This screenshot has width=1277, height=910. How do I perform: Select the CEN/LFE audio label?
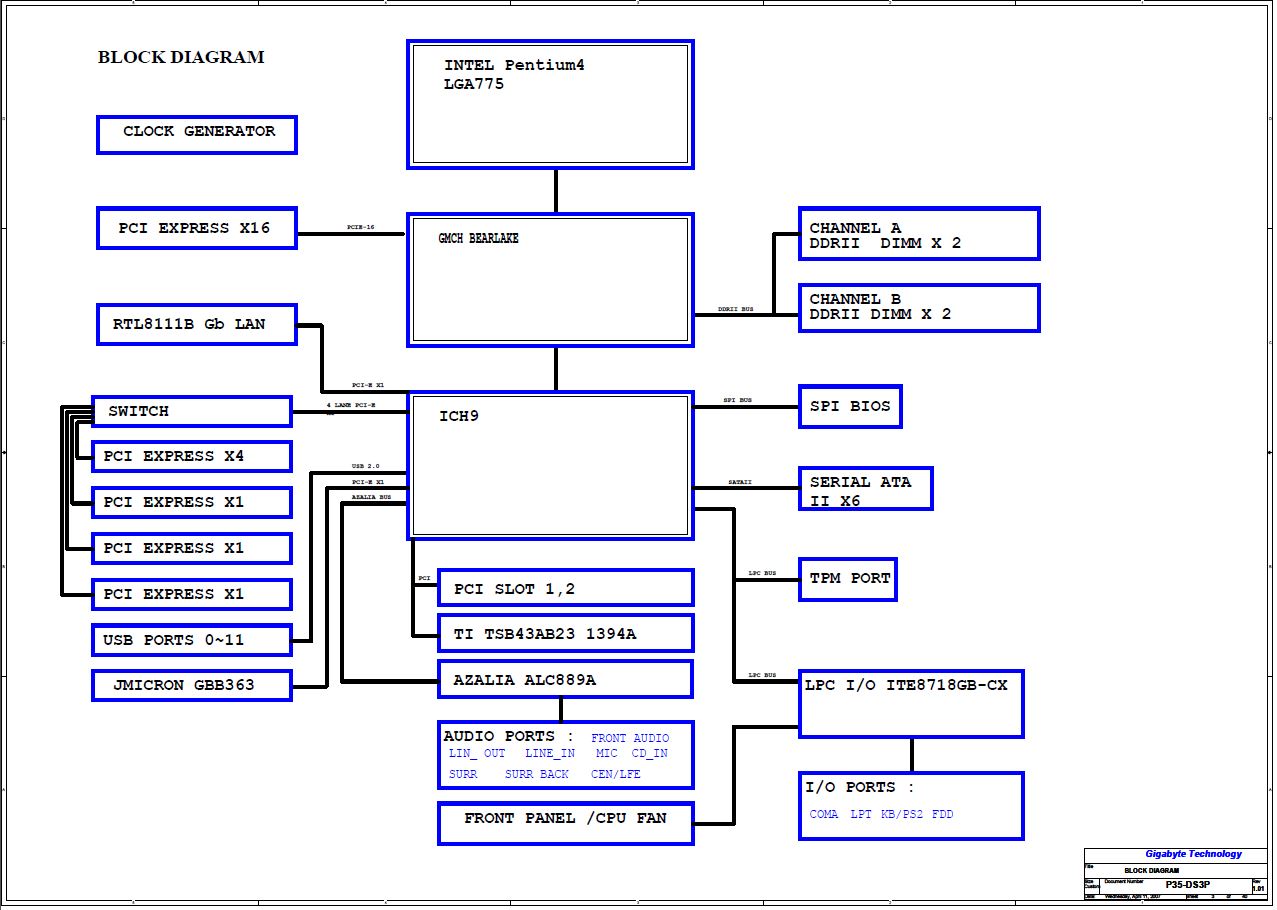[x=616, y=774]
